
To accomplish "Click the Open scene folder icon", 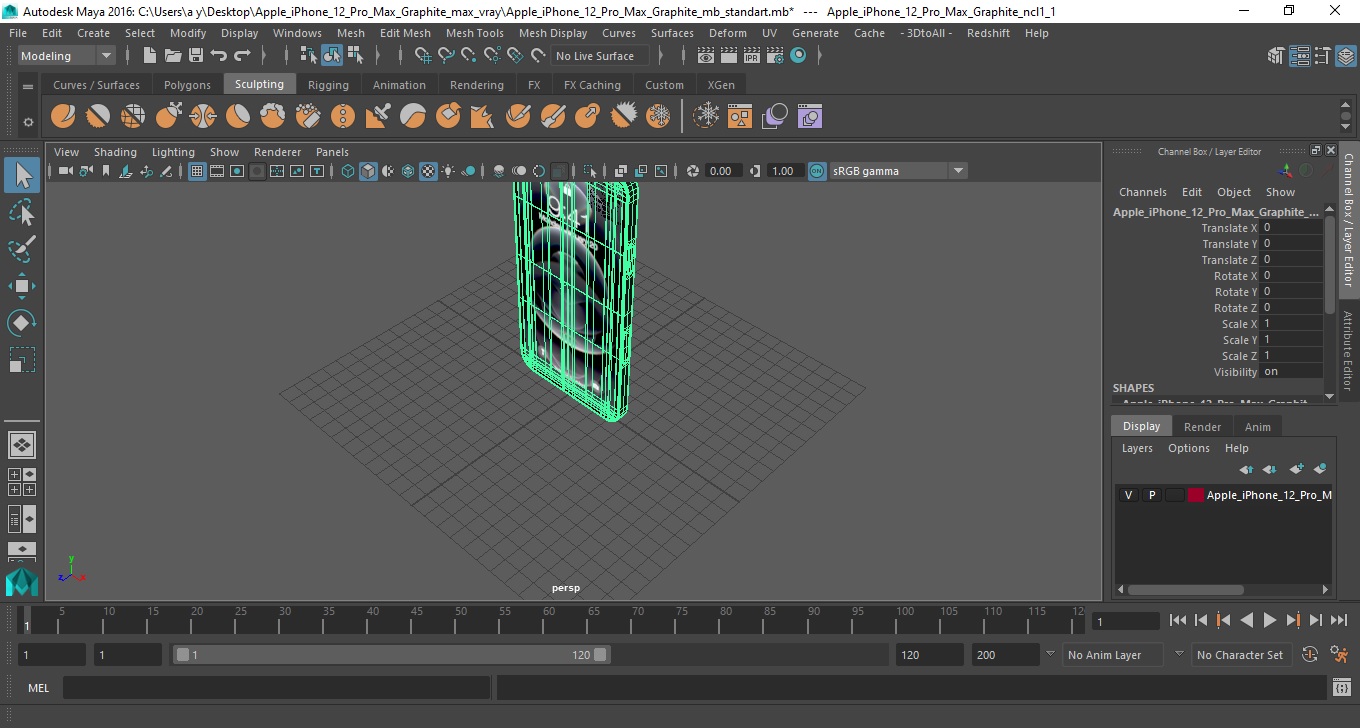I will pyautogui.click(x=173, y=56).
